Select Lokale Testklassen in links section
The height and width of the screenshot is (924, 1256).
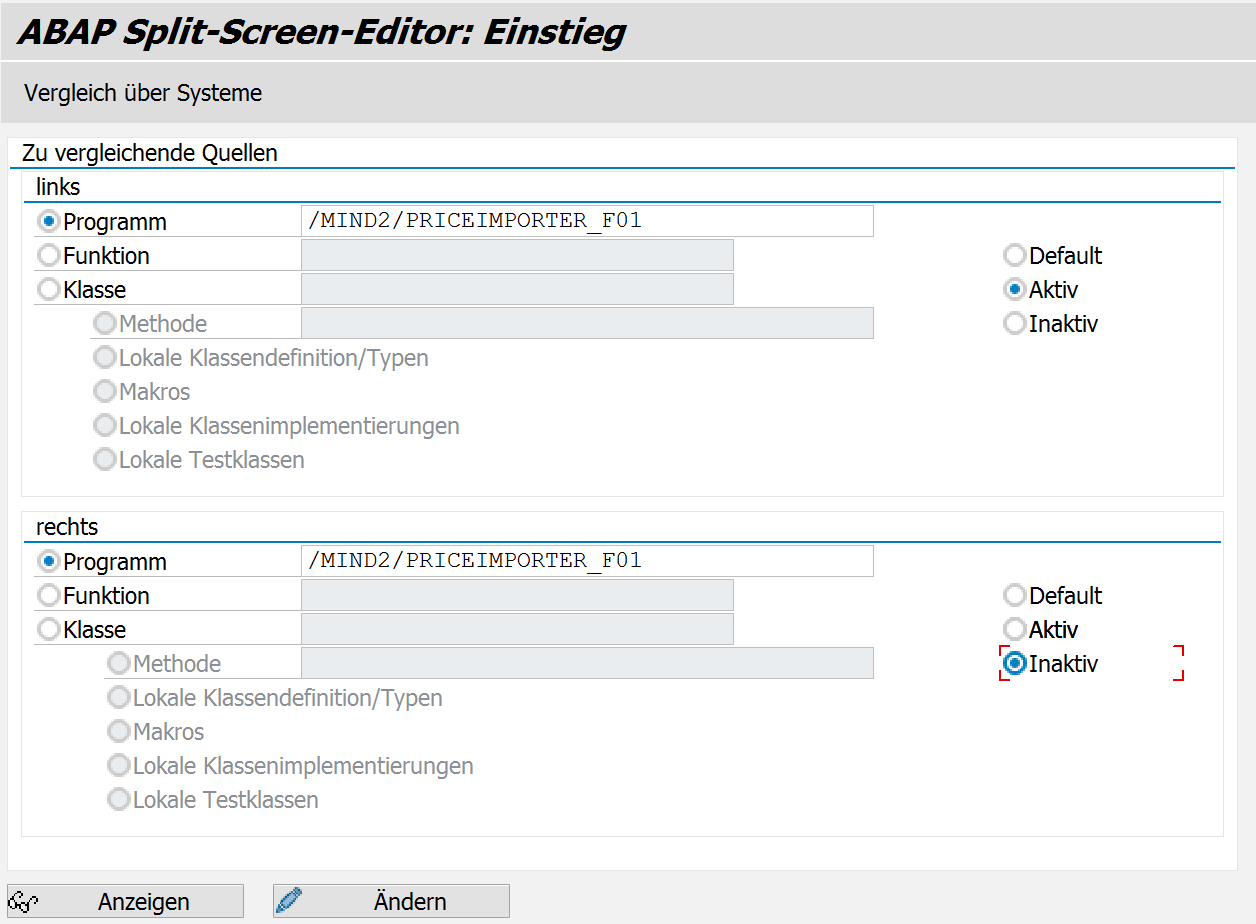(x=105, y=459)
